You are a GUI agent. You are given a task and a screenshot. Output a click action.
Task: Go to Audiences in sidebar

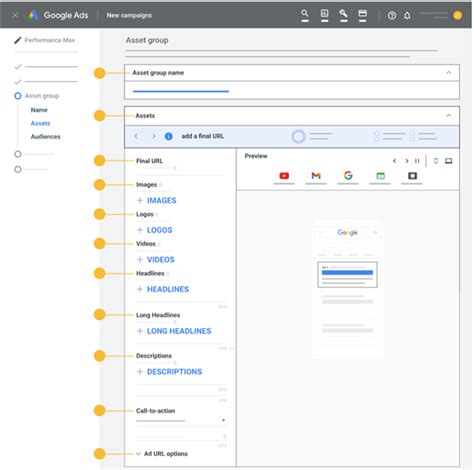46,137
